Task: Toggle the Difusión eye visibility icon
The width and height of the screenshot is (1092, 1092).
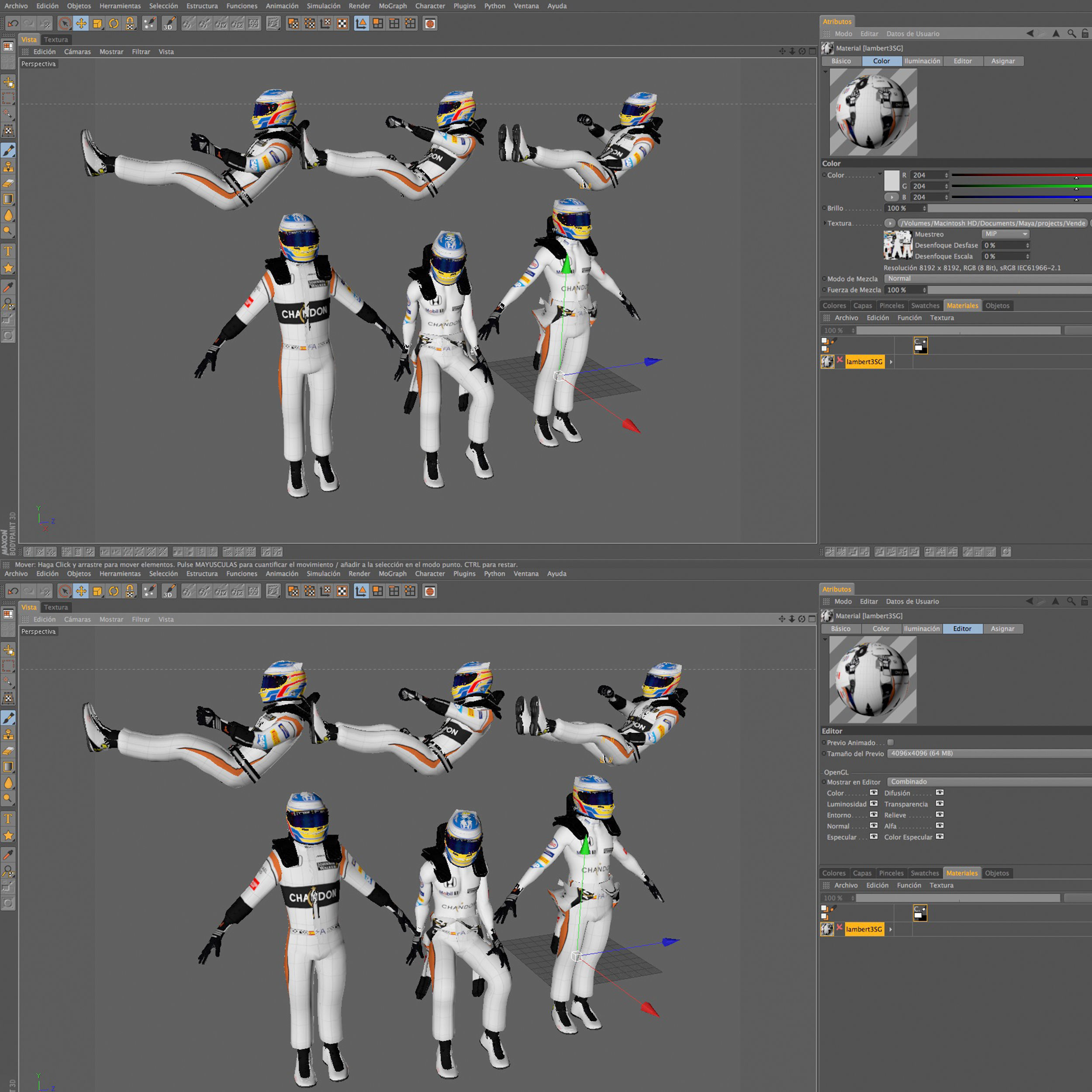Action: [x=940, y=793]
